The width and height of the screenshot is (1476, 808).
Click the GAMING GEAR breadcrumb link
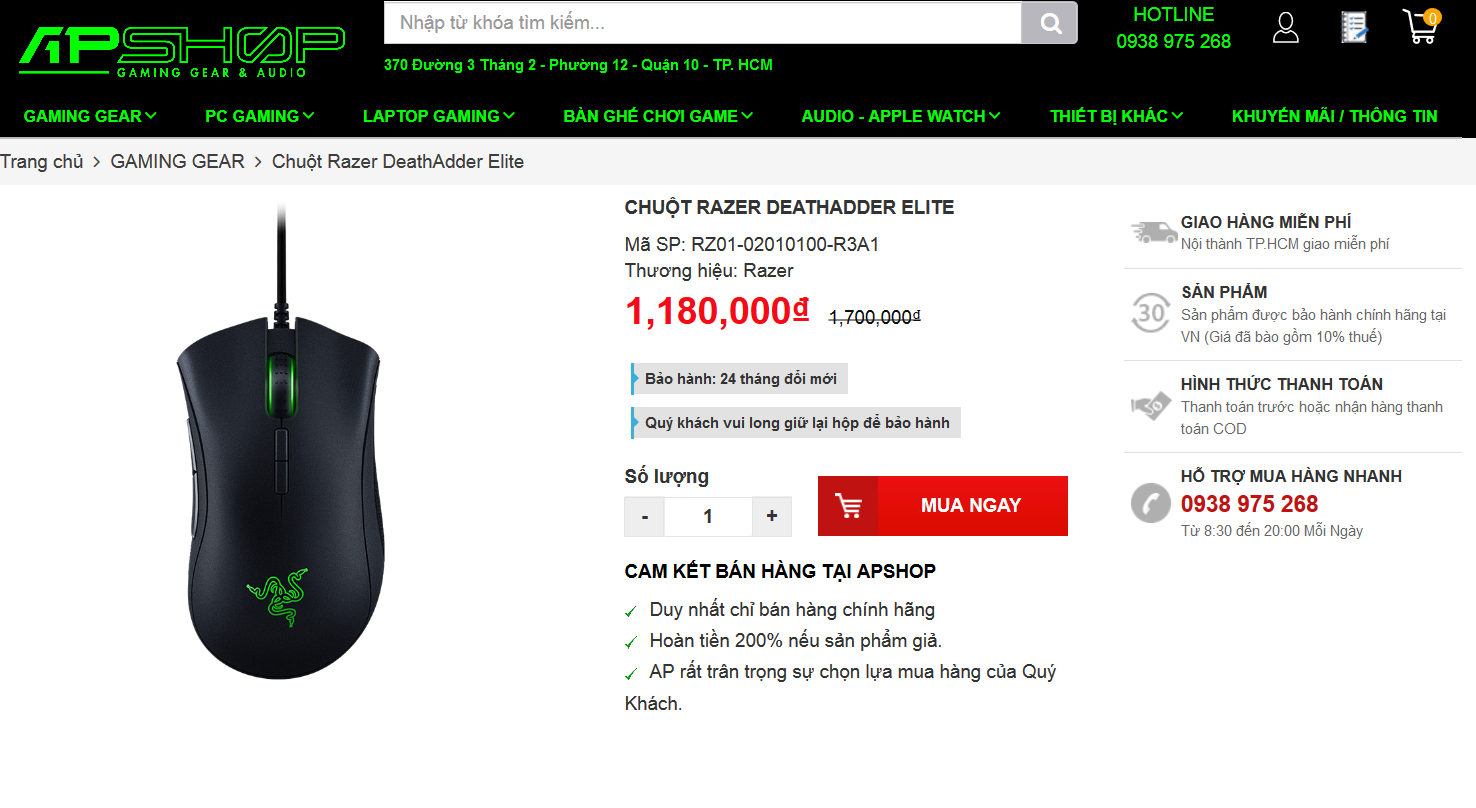click(x=178, y=161)
